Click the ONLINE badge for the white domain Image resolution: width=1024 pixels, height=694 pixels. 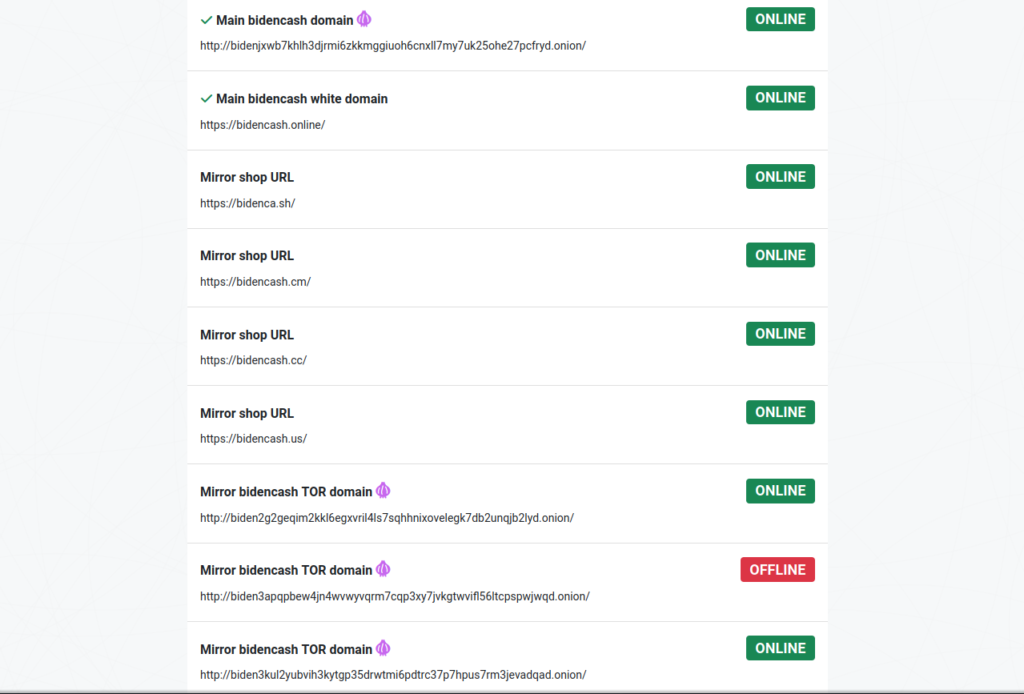(780, 98)
